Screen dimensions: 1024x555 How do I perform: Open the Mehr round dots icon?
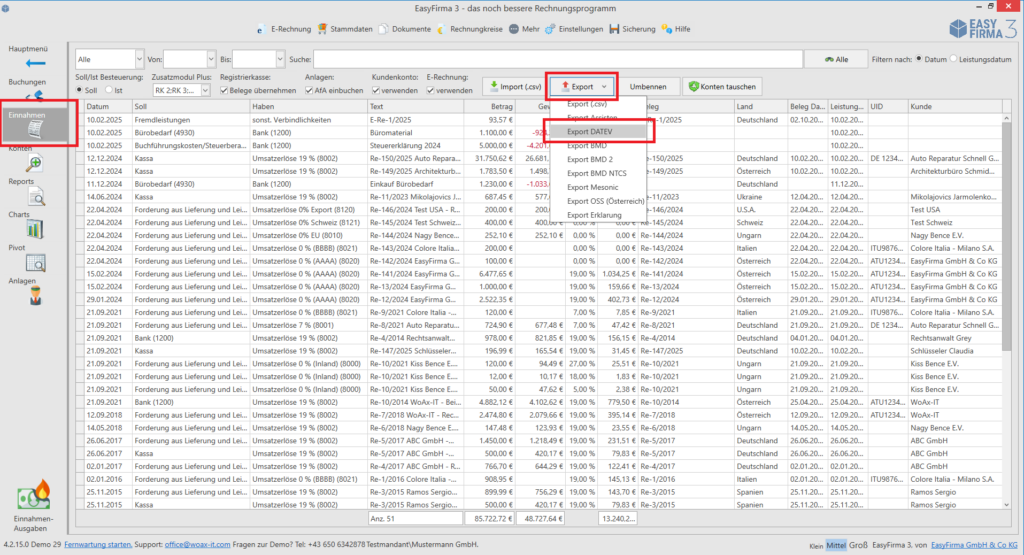coord(514,29)
